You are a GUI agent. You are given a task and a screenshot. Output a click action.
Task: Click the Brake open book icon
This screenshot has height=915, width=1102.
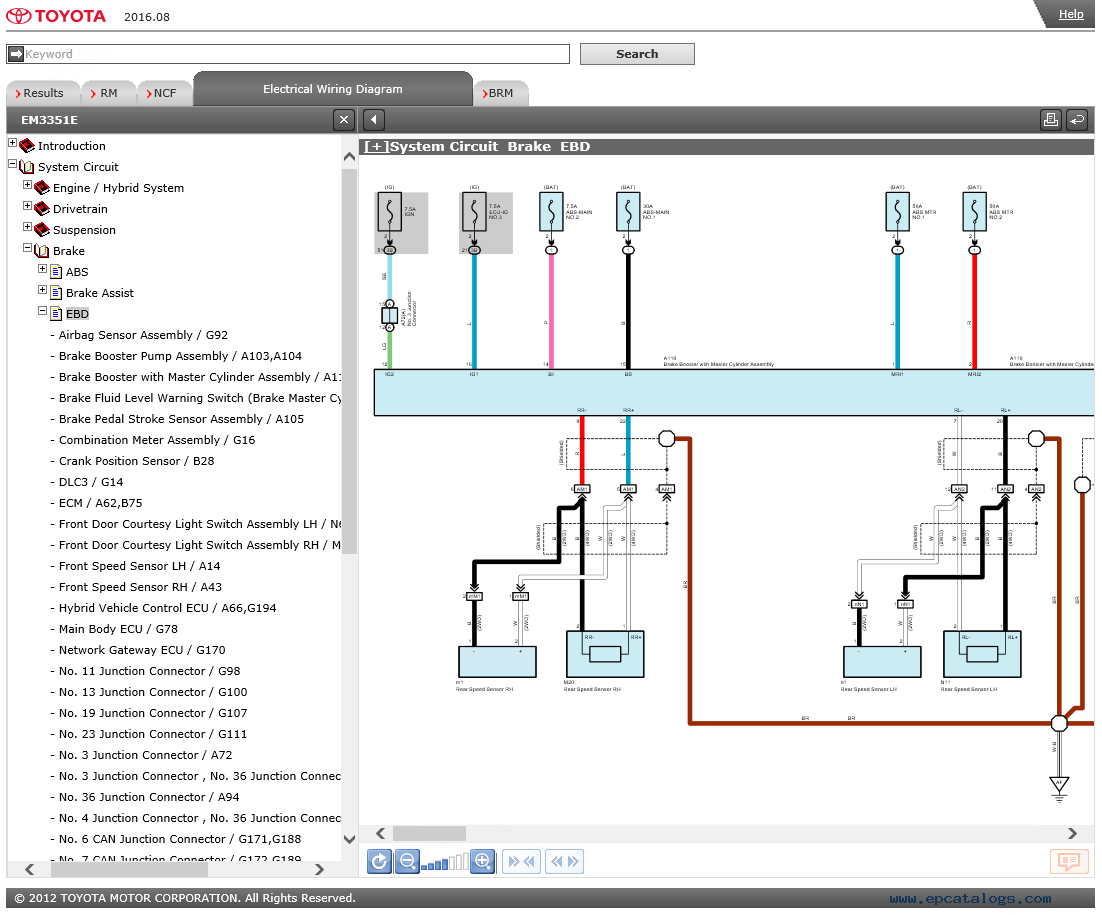[x=42, y=251]
